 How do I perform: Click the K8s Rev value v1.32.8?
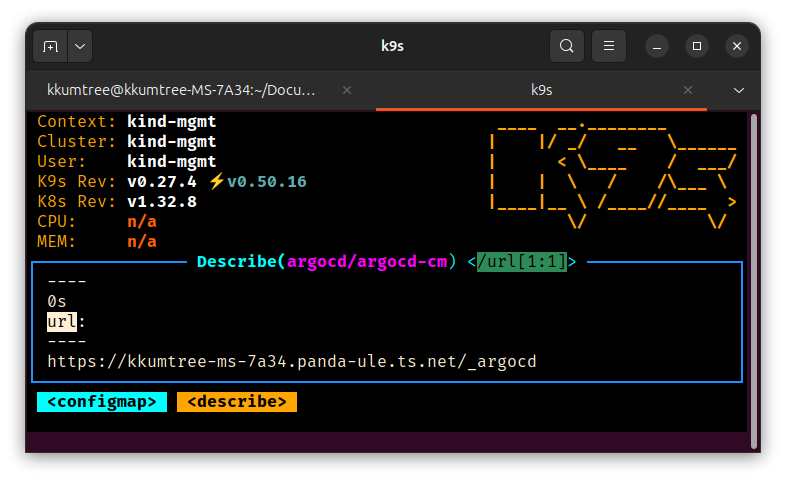[x=162, y=202]
